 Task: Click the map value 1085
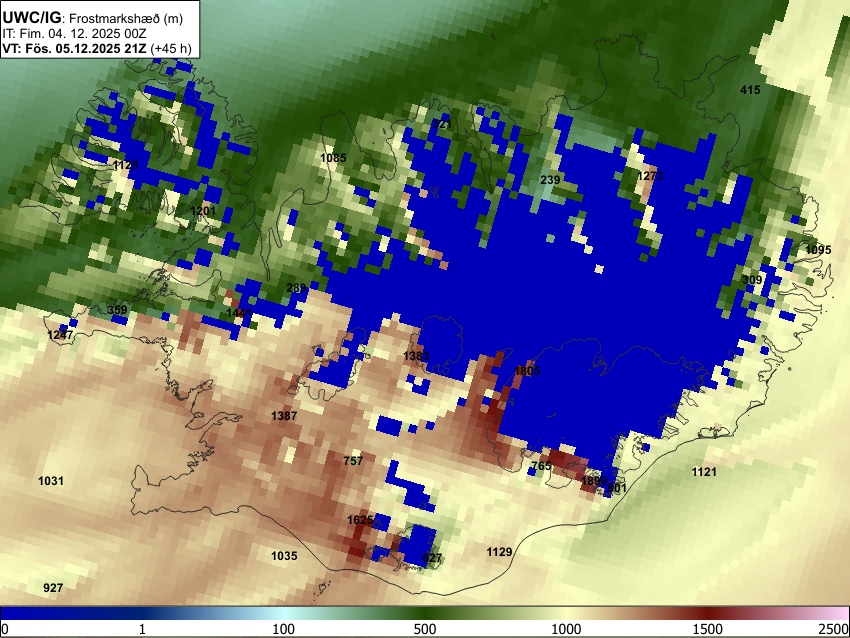333,158
